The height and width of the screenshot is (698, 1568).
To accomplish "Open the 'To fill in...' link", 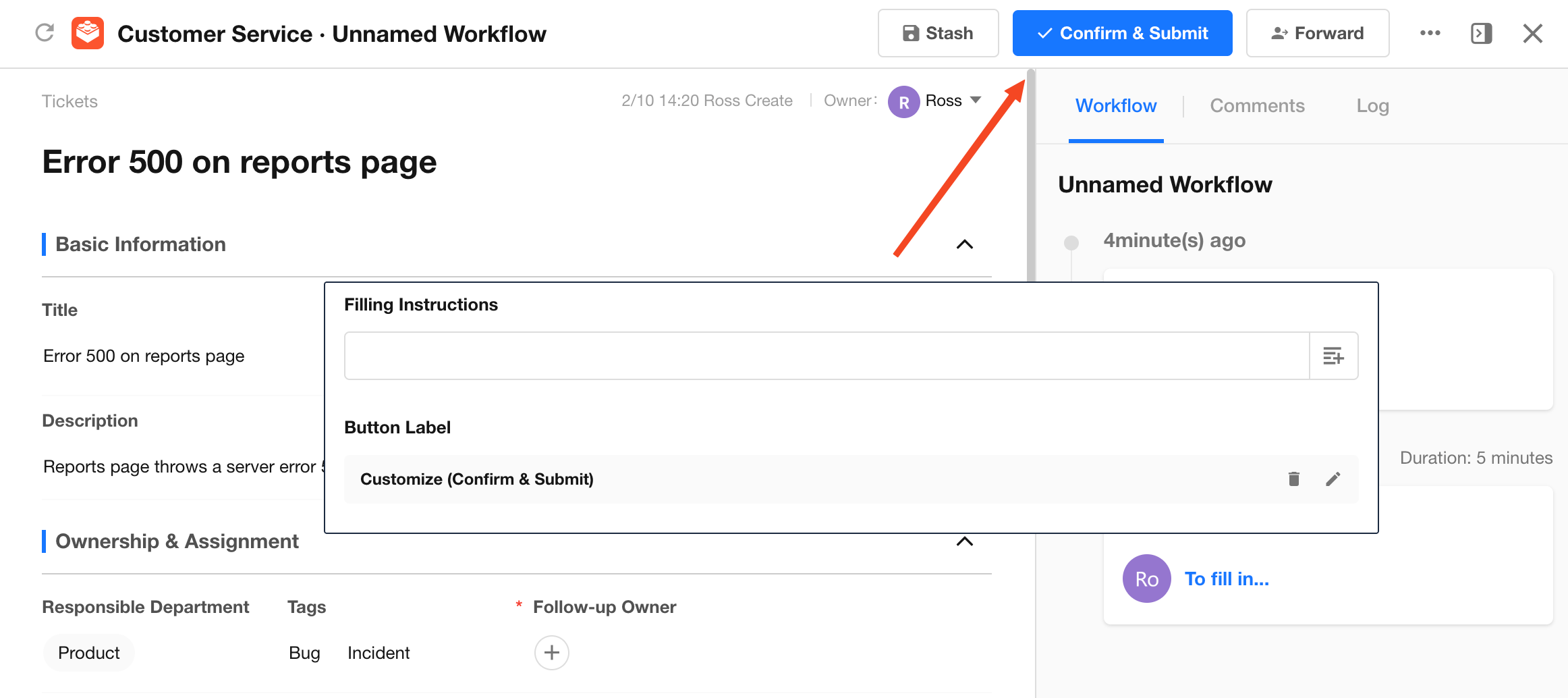I will coord(1227,579).
